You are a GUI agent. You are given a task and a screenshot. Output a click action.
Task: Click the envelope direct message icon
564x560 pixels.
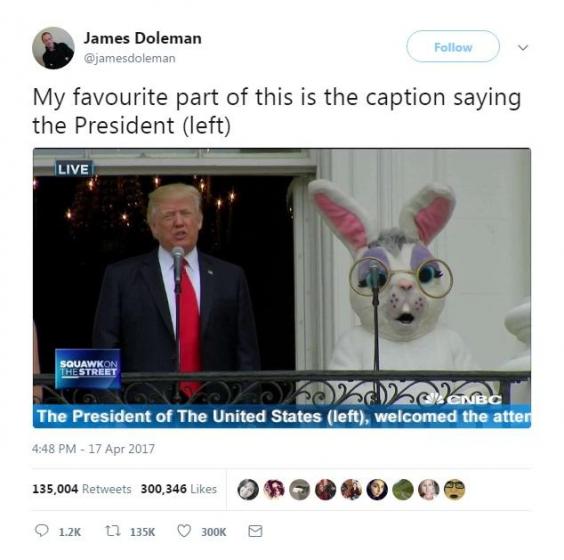[255, 531]
